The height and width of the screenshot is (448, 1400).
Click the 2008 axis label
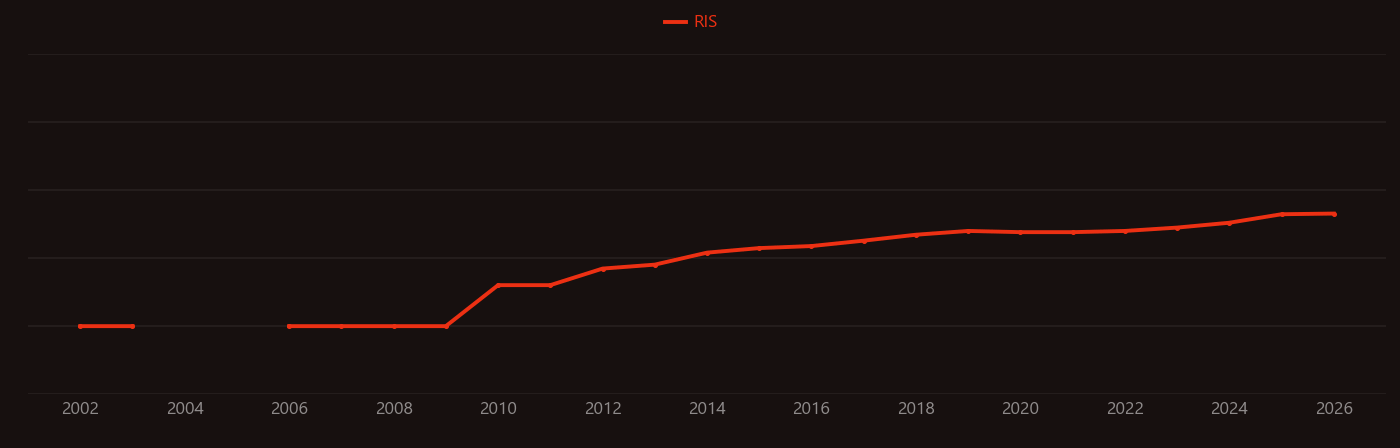[394, 409]
